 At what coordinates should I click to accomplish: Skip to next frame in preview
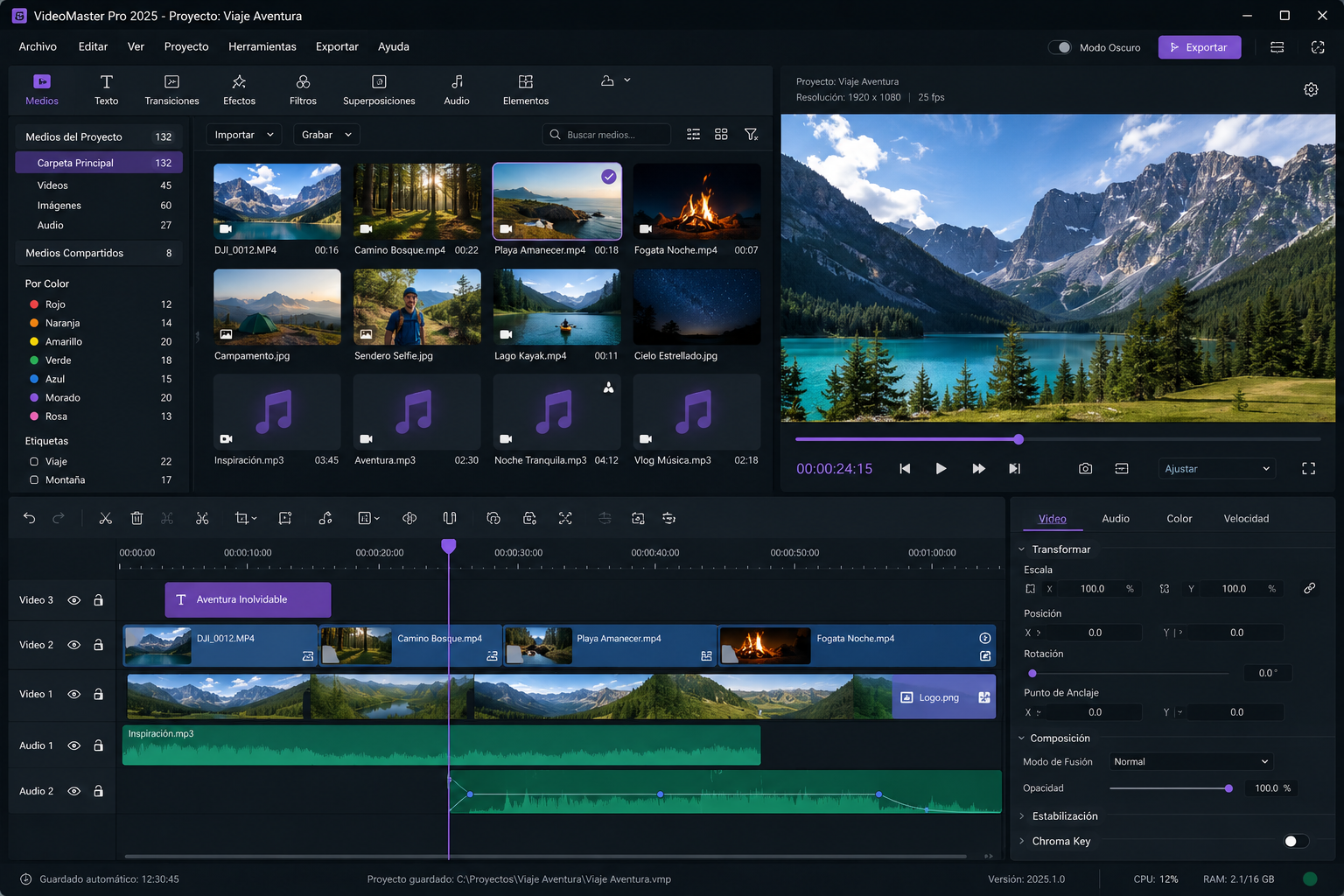pos(1014,469)
